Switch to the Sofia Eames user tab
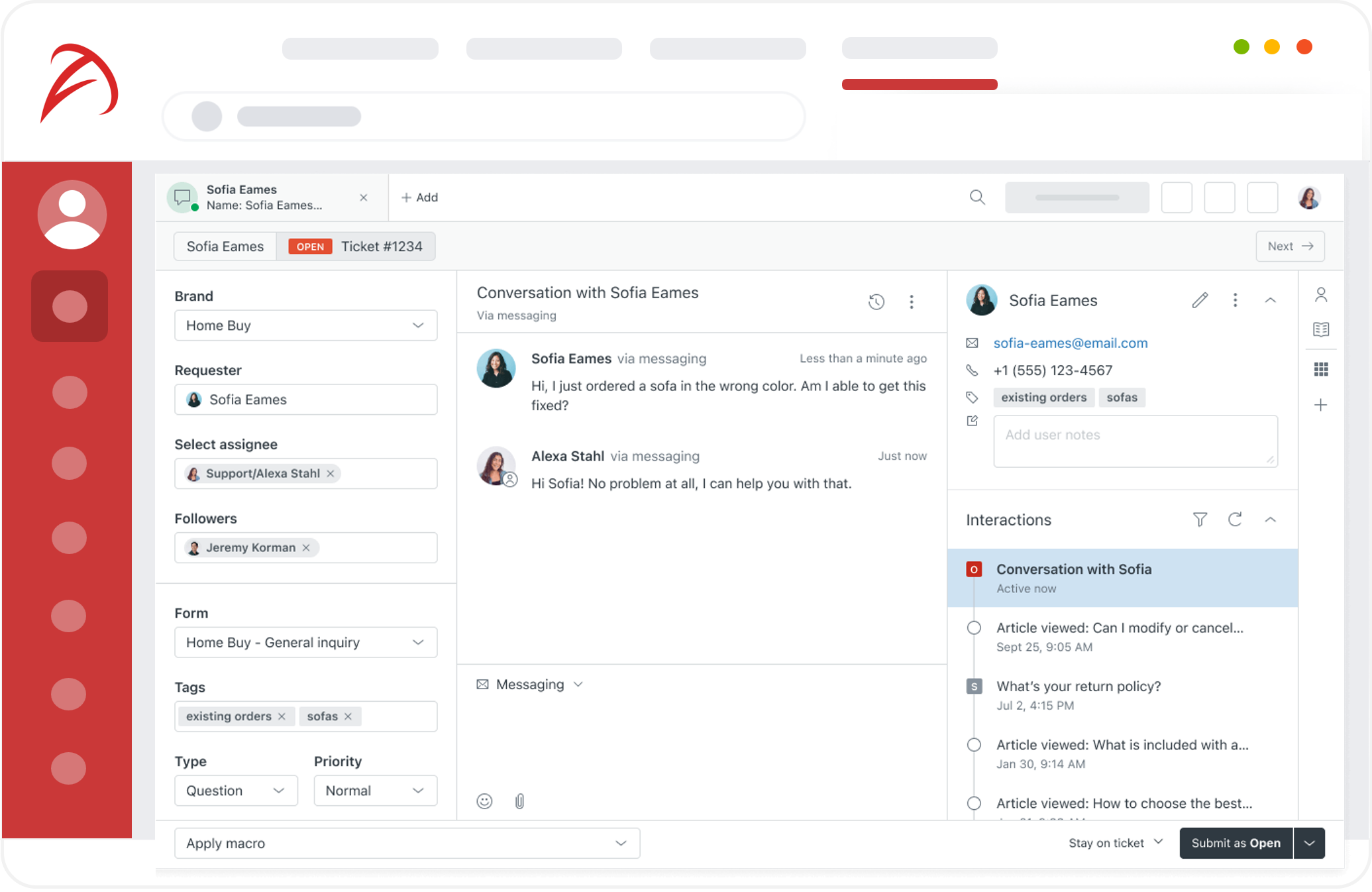 225,247
